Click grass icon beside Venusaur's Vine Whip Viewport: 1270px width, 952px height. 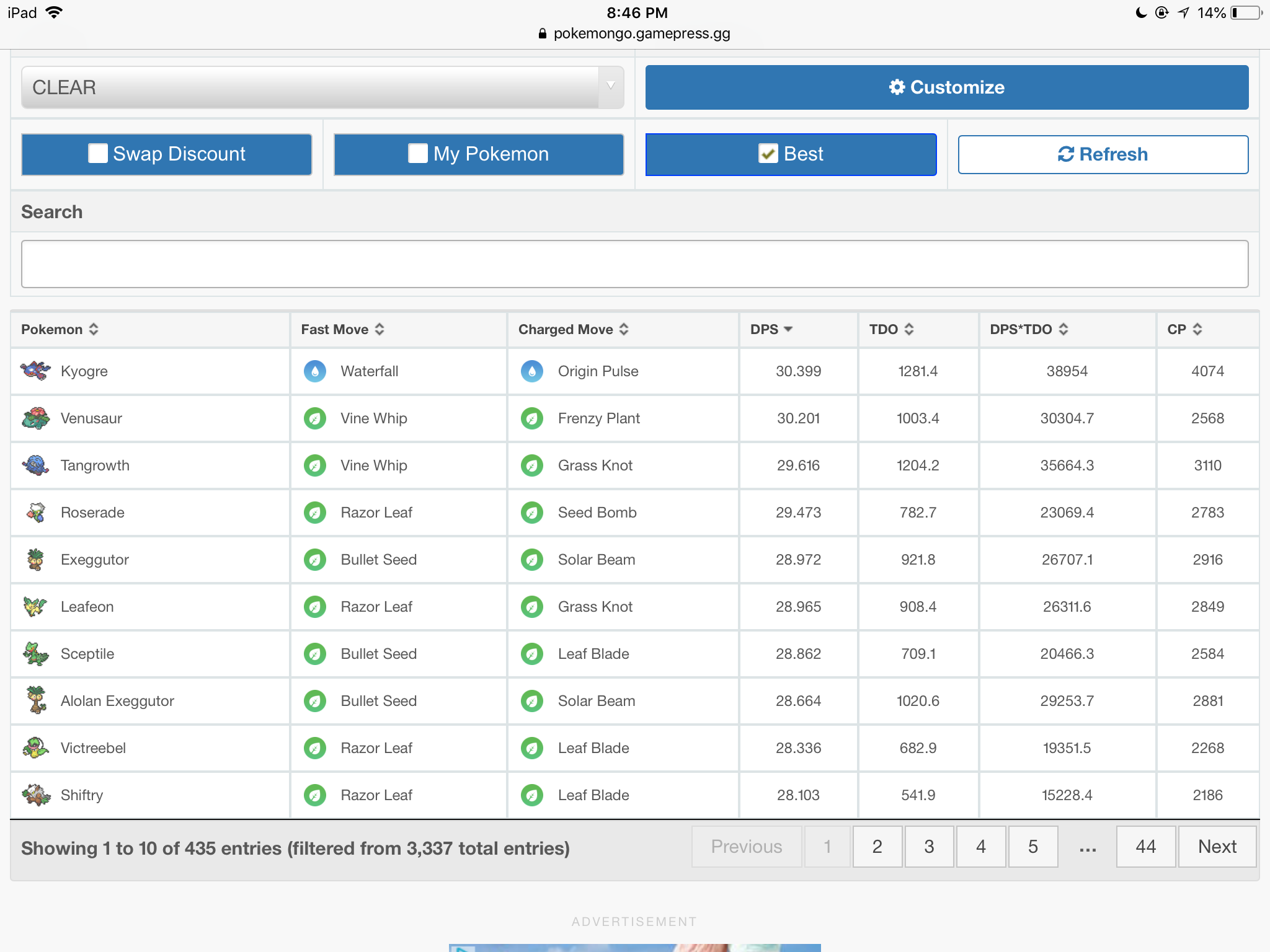pos(315,418)
